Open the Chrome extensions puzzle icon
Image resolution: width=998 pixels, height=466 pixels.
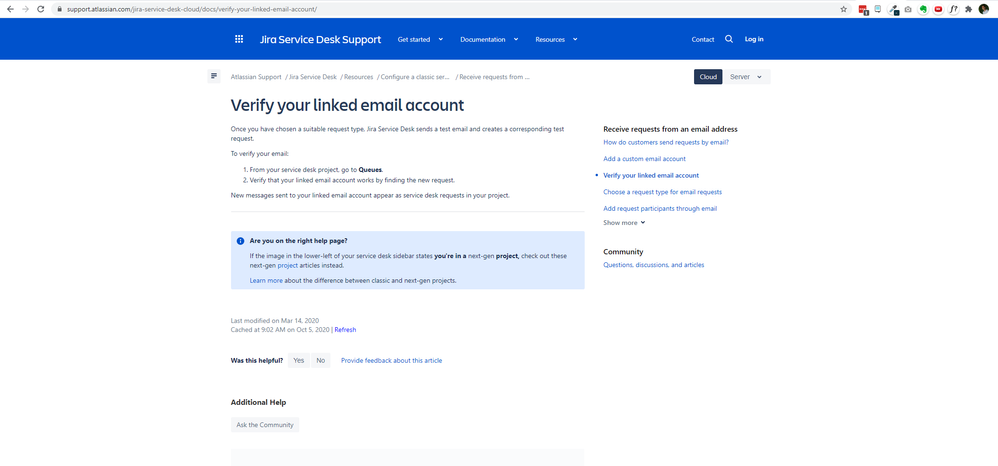pos(969,9)
